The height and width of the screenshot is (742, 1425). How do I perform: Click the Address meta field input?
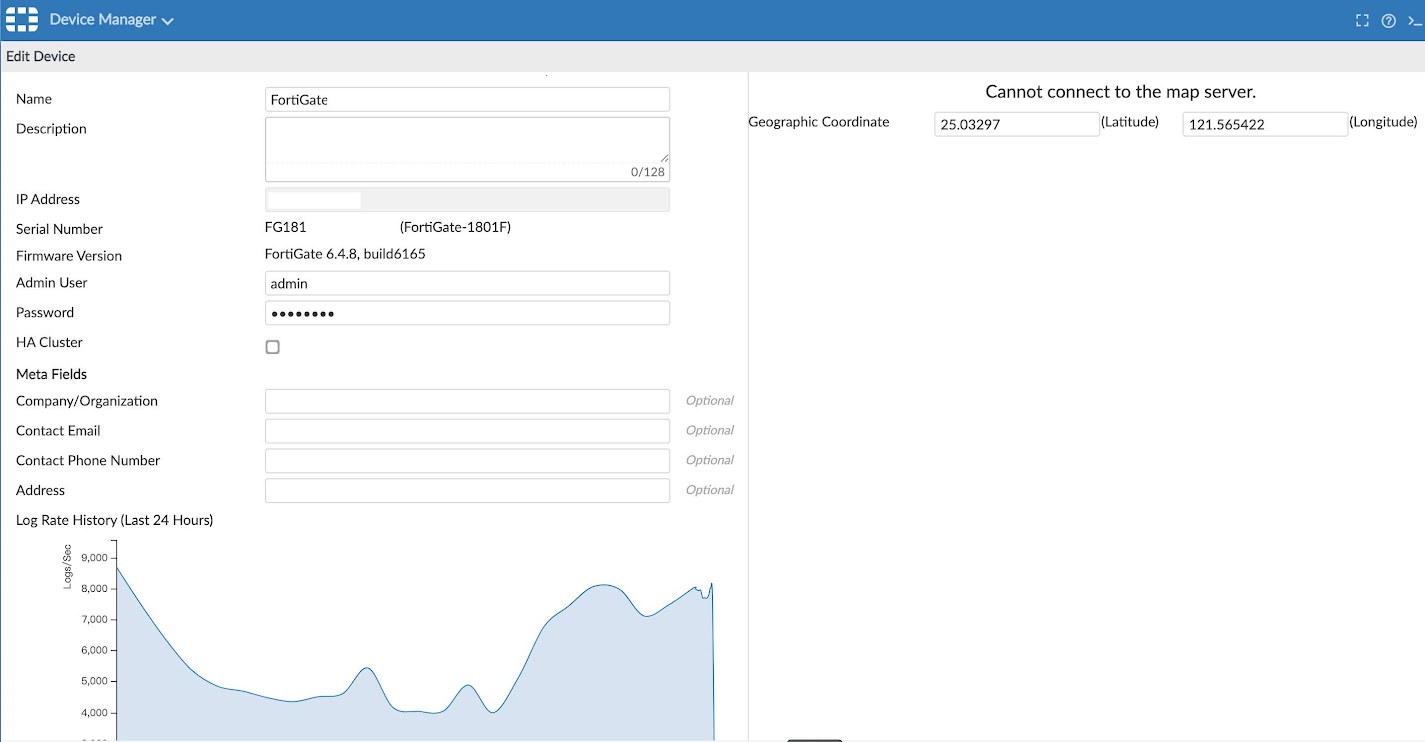467,491
